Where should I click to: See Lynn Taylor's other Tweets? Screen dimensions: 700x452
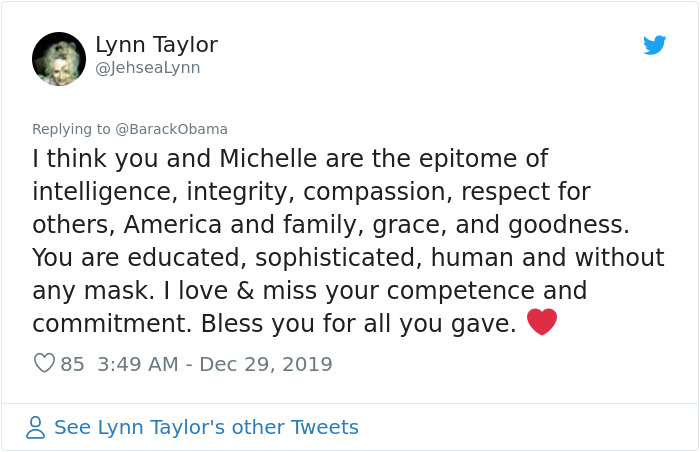206,428
